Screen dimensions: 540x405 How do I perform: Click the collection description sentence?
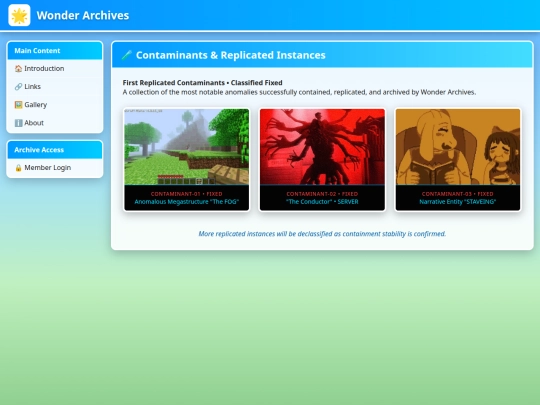[299, 92]
